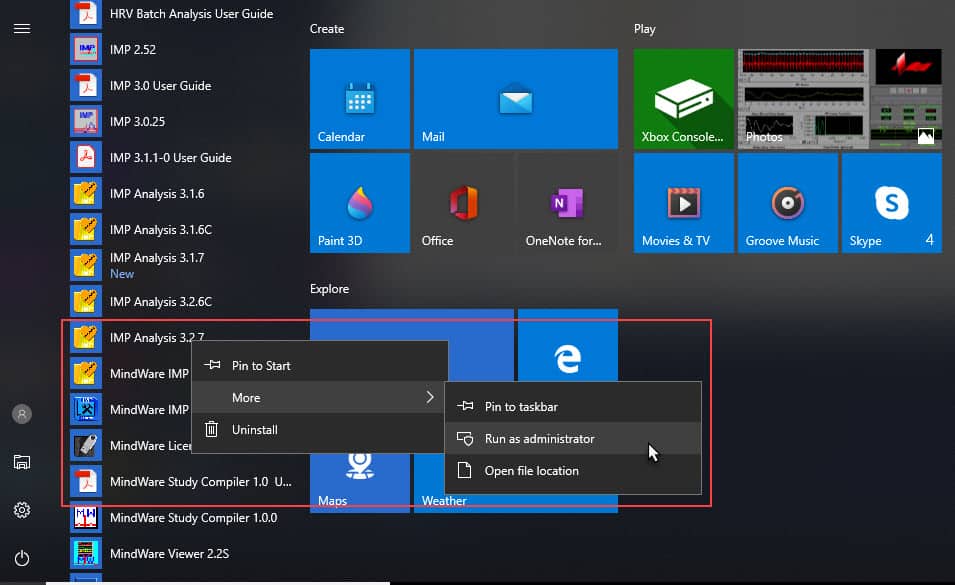Launch MindWare Study Compiler 1.0.0 icon
The width and height of the screenshot is (955, 585).
[86, 517]
